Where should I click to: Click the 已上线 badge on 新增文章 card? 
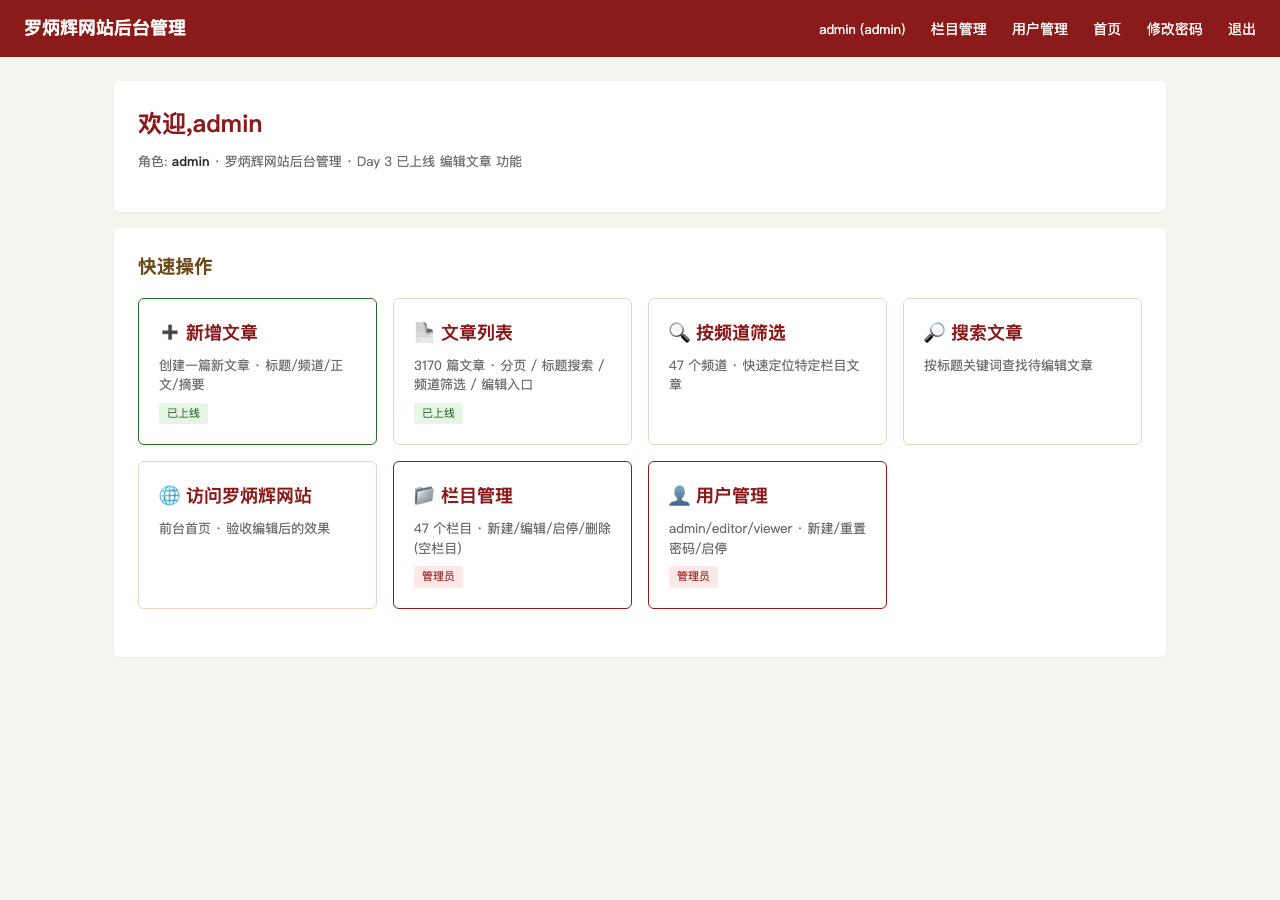183,413
